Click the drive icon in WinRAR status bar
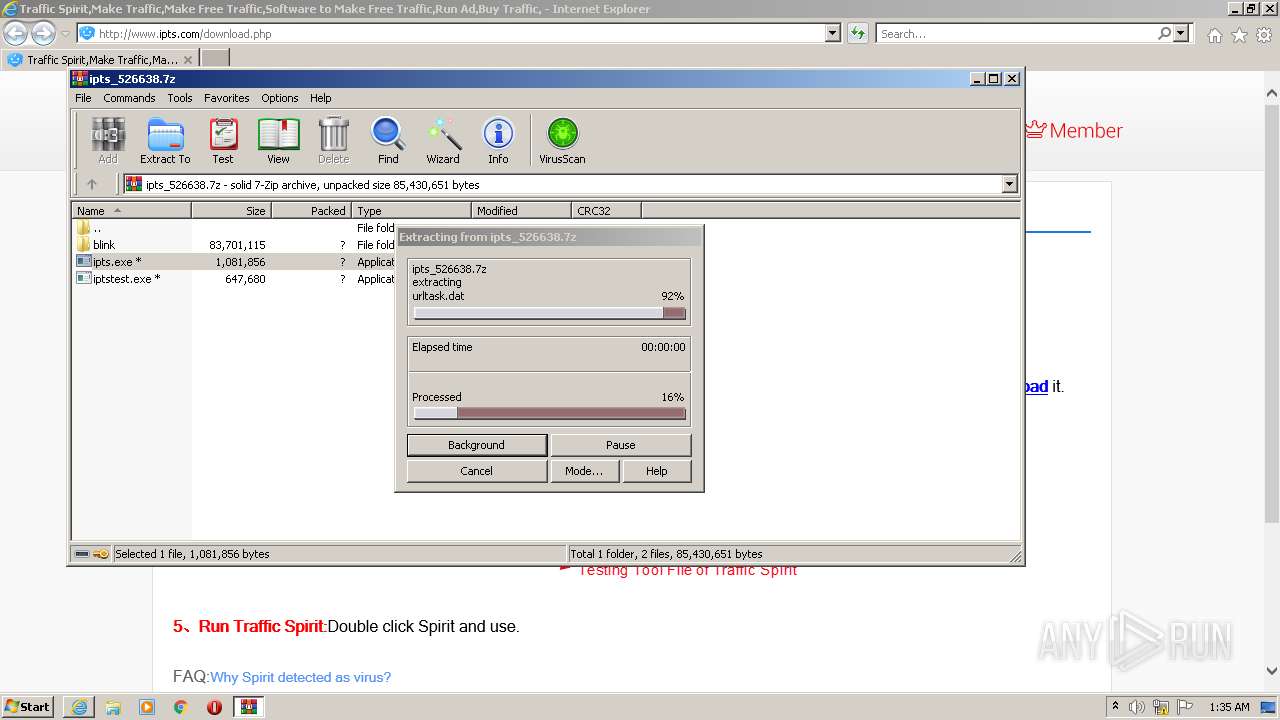Image resolution: width=1280 pixels, height=720 pixels. coord(82,554)
